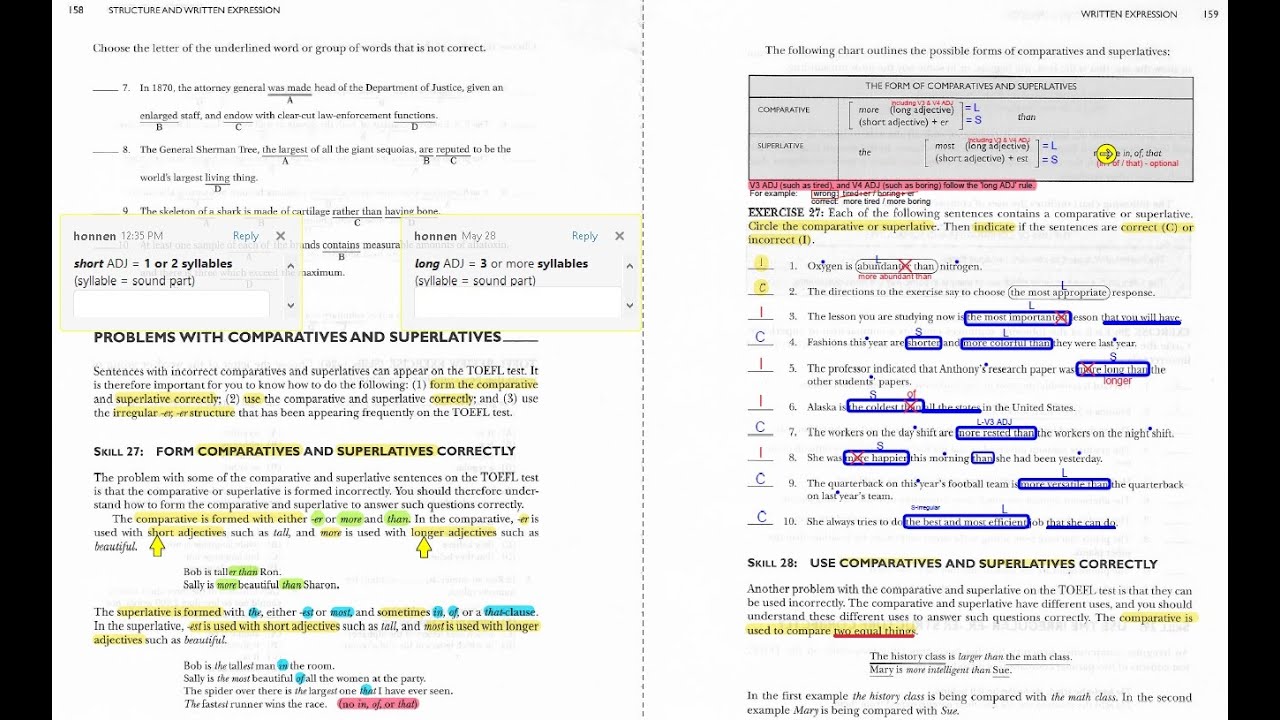Click the pink highlighted note "(no in, of, or that)"
1280x720 pixels.
(x=378, y=704)
